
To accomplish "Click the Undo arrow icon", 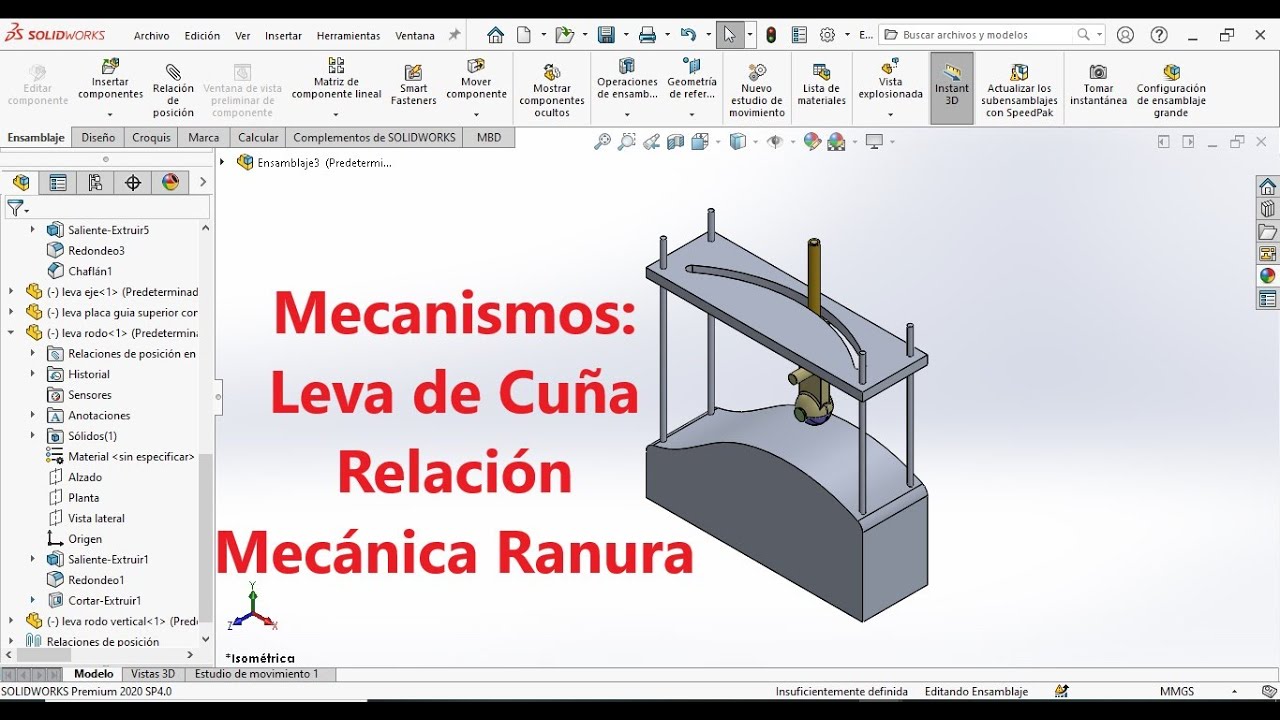I will pyautogui.click(x=688, y=35).
